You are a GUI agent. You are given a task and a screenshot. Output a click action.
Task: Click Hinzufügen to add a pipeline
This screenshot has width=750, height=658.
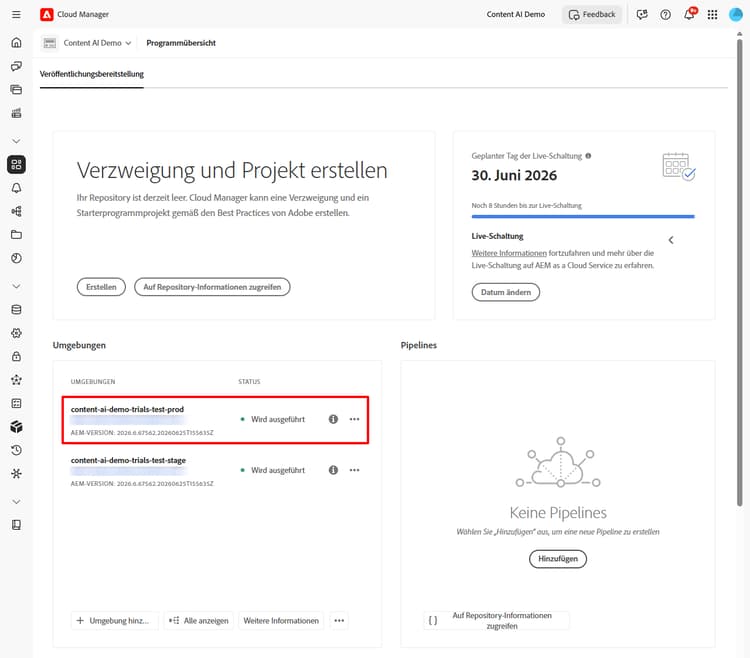(558, 559)
